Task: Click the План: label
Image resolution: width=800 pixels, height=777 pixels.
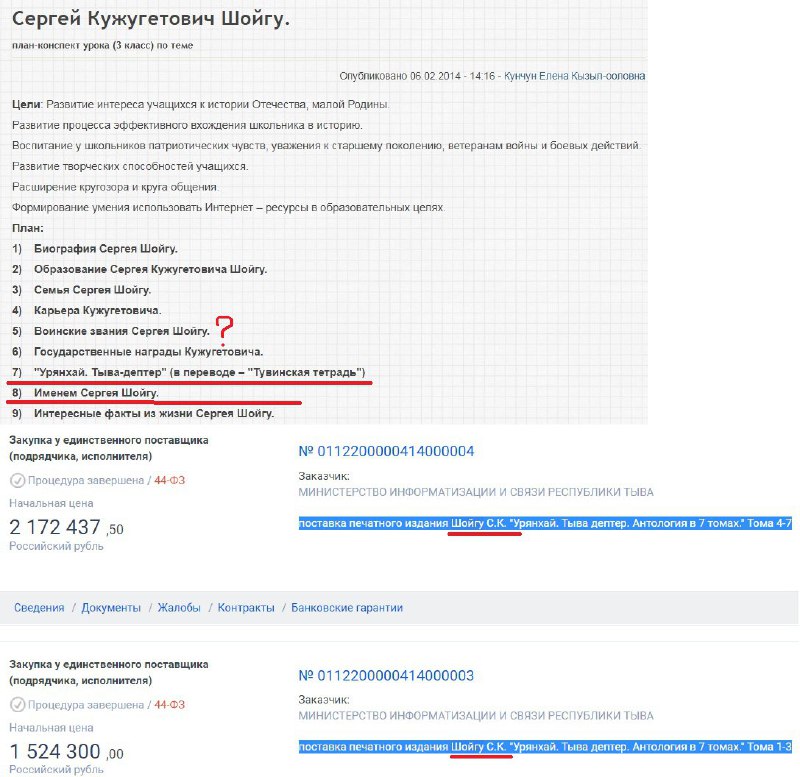Action: (28, 228)
